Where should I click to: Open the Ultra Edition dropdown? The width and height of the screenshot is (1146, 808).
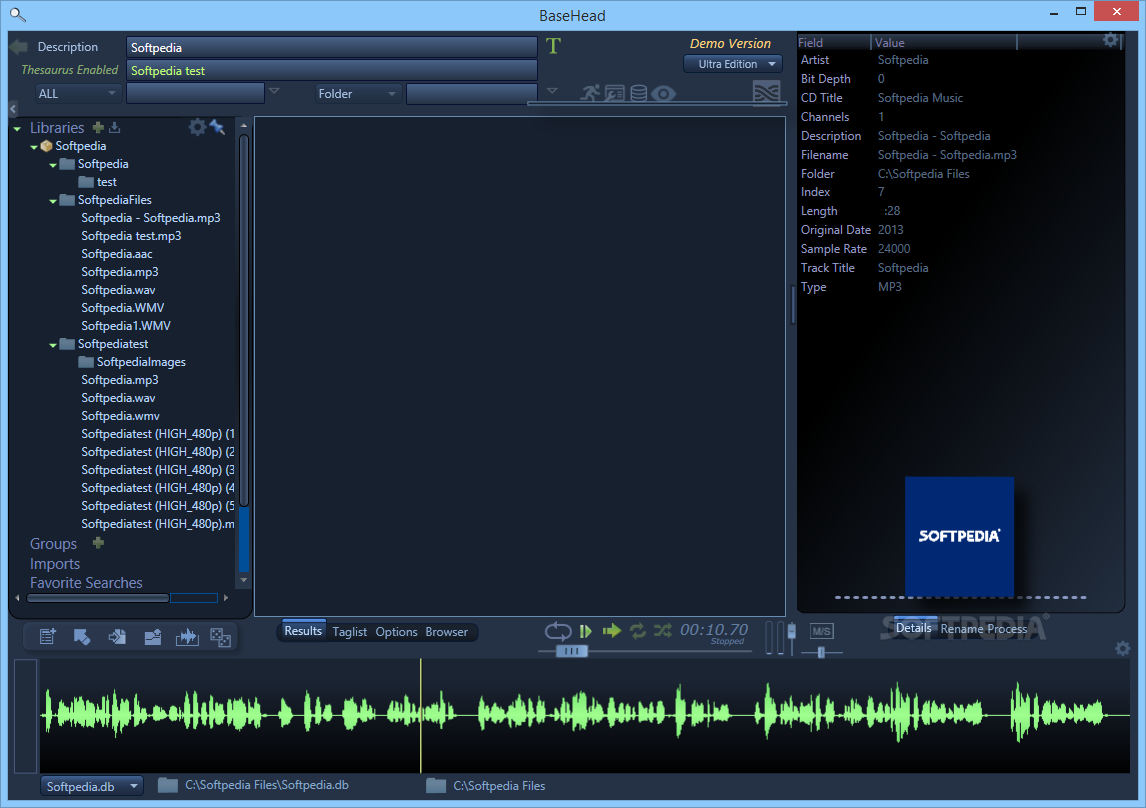pos(733,64)
